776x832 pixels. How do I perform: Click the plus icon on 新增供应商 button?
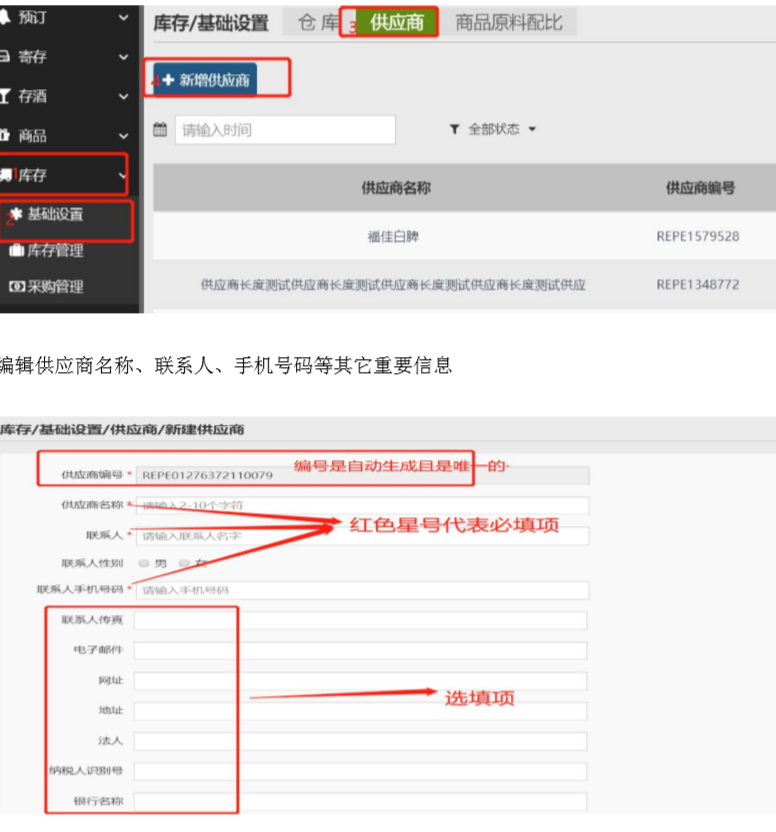tap(168, 80)
